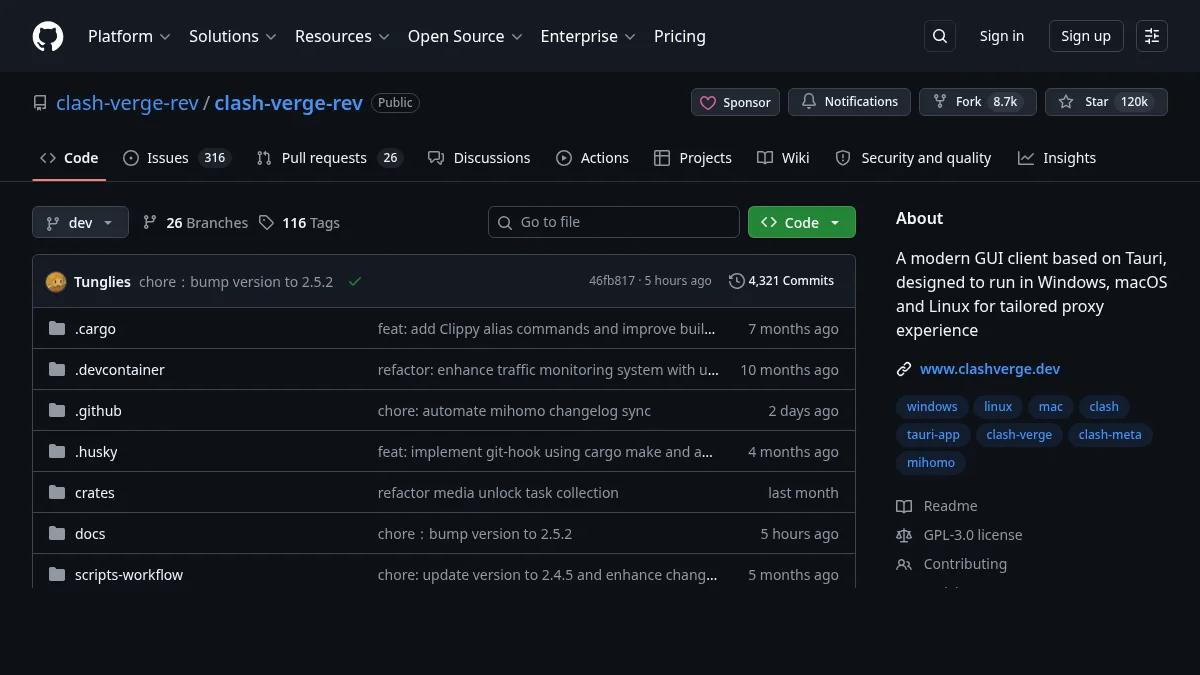Click Tunglies avatar image
The height and width of the screenshot is (675, 1200).
[56, 282]
